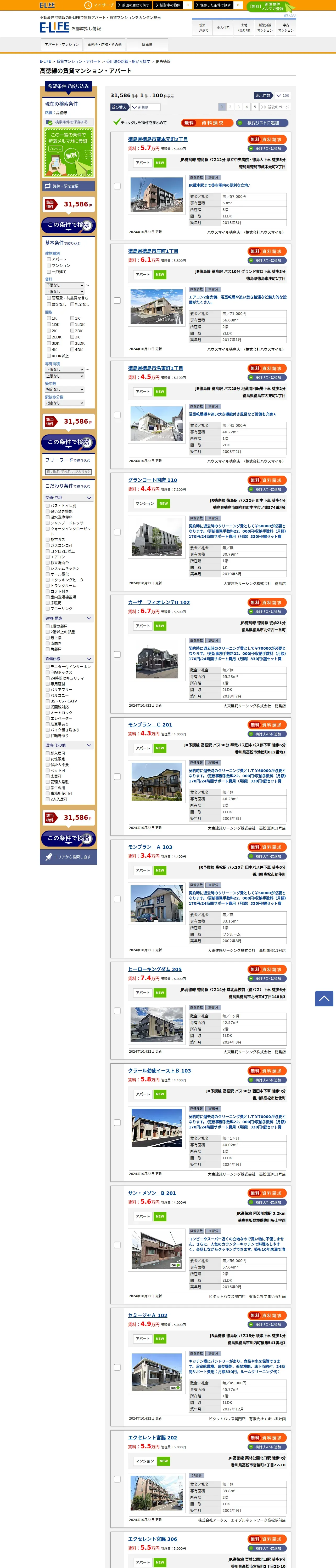Image resolution: width=336 pixels, height=1568 pixels.
Task: Click the E-LIFE logo in header
Action: [55, 27]
